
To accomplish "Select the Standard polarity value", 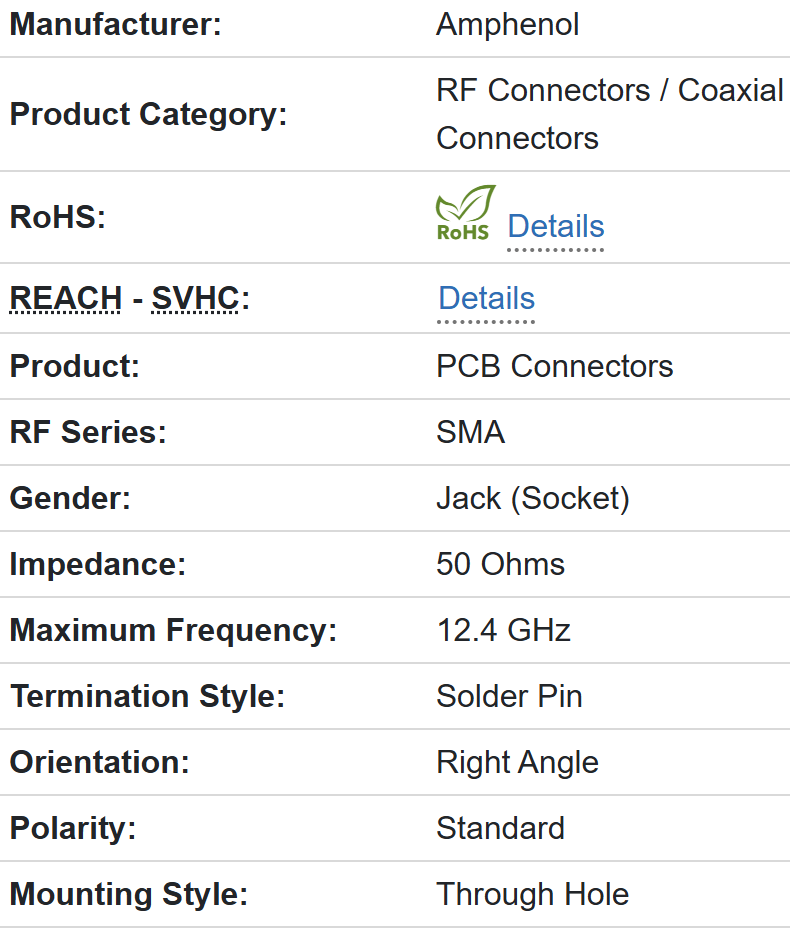I will point(500,828).
